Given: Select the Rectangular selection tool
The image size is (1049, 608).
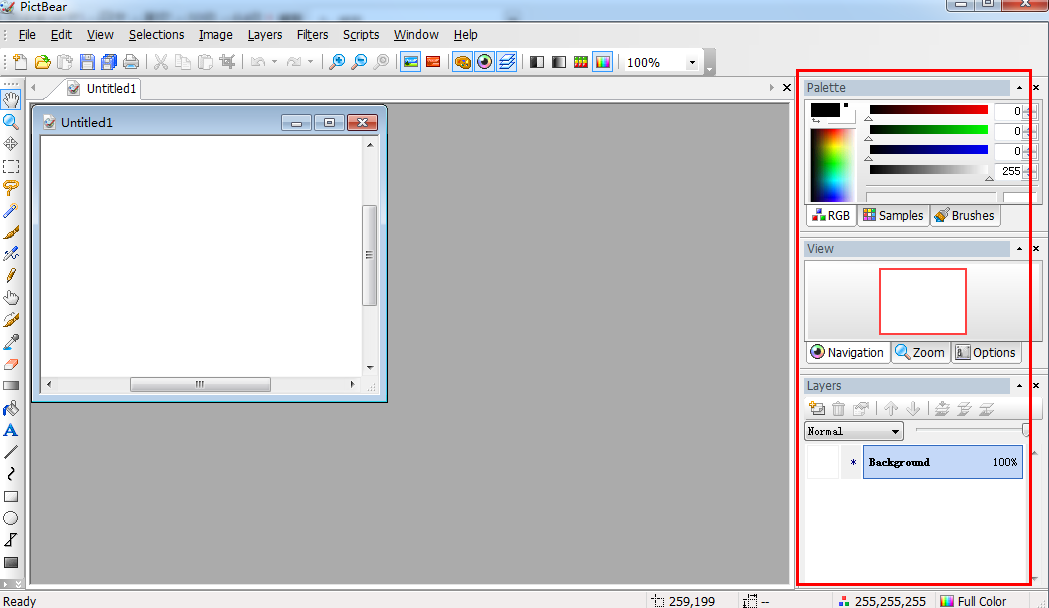Looking at the screenshot, I should [x=11, y=166].
